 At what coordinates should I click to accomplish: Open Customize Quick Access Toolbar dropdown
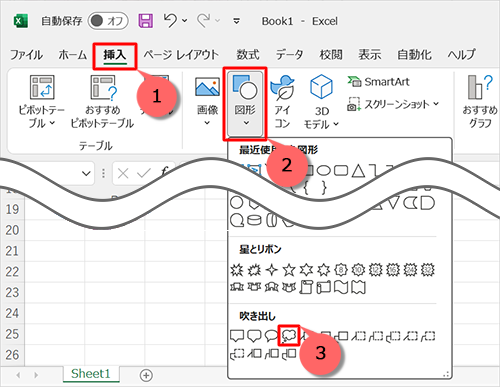click(x=236, y=21)
